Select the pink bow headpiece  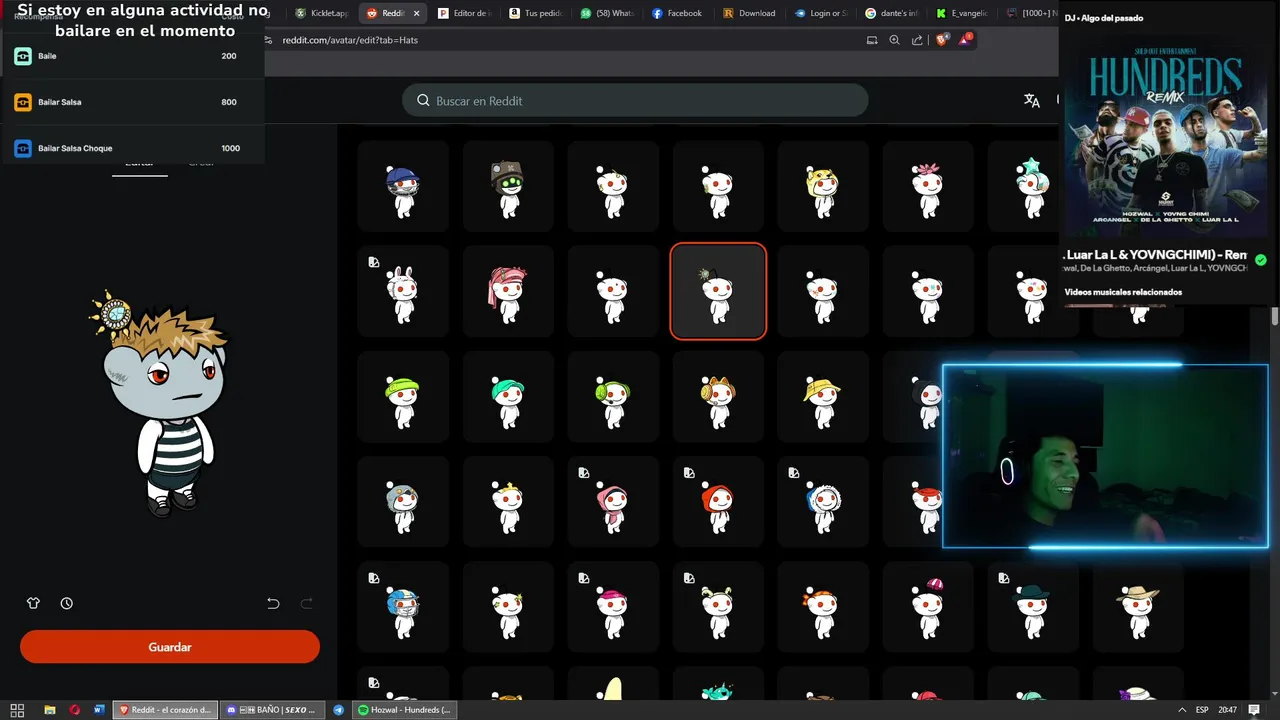pos(928,187)
